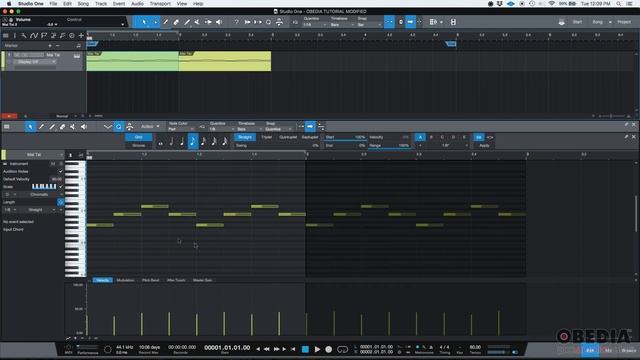Image resolution: width=640 pixels, height=360 pixels.
Task: Open macOS Spotlight search icon
Action: tap(619, 4)
